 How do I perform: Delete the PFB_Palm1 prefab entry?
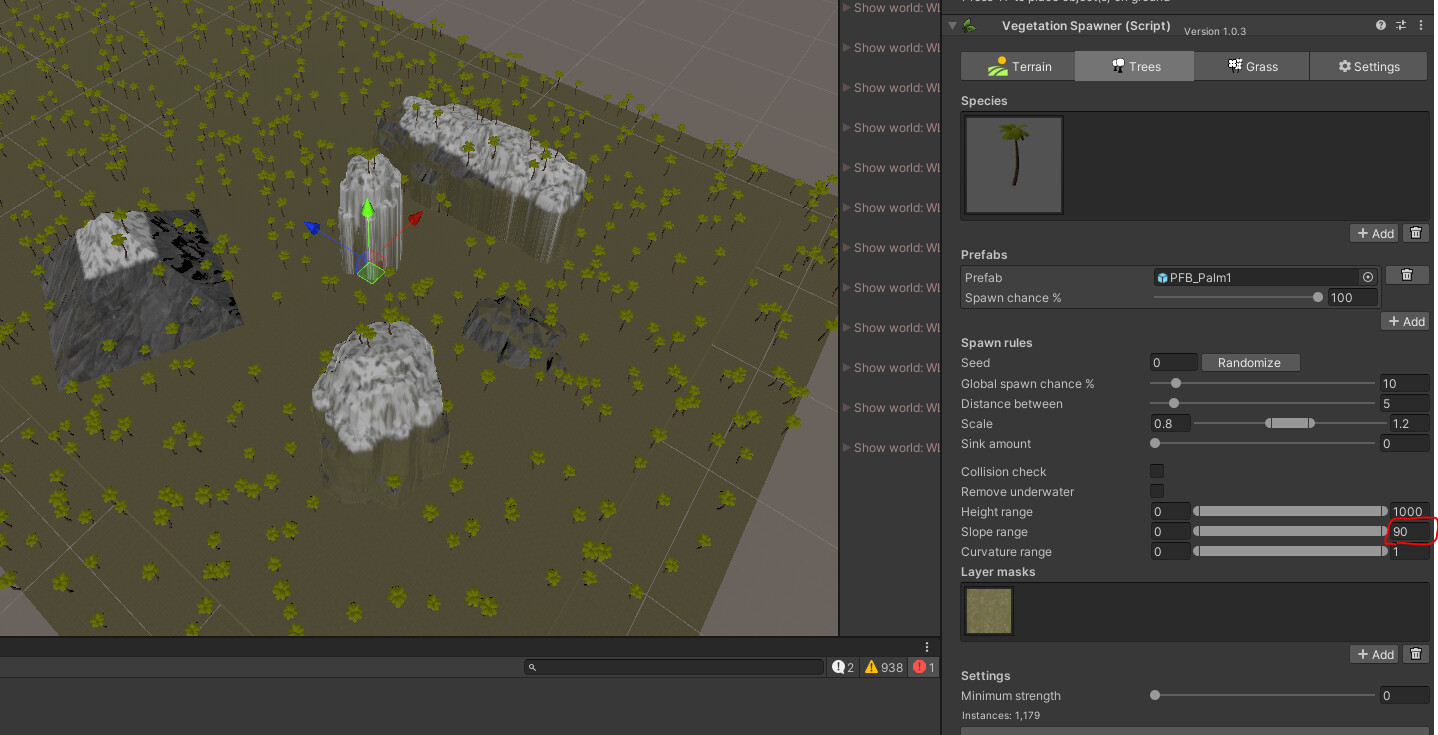[x=1406, y=274]
